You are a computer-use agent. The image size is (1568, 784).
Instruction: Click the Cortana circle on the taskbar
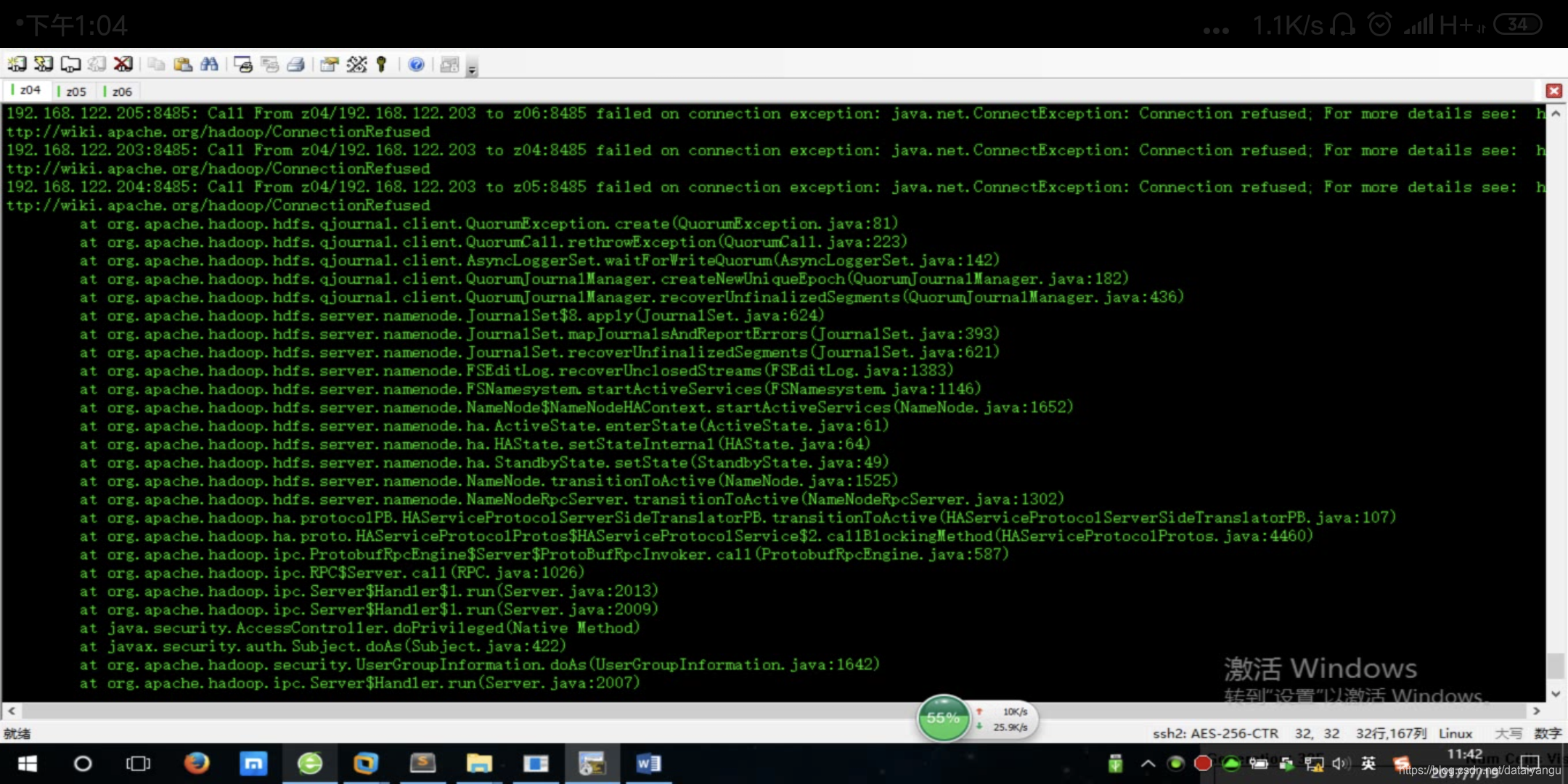coord(83,764)
